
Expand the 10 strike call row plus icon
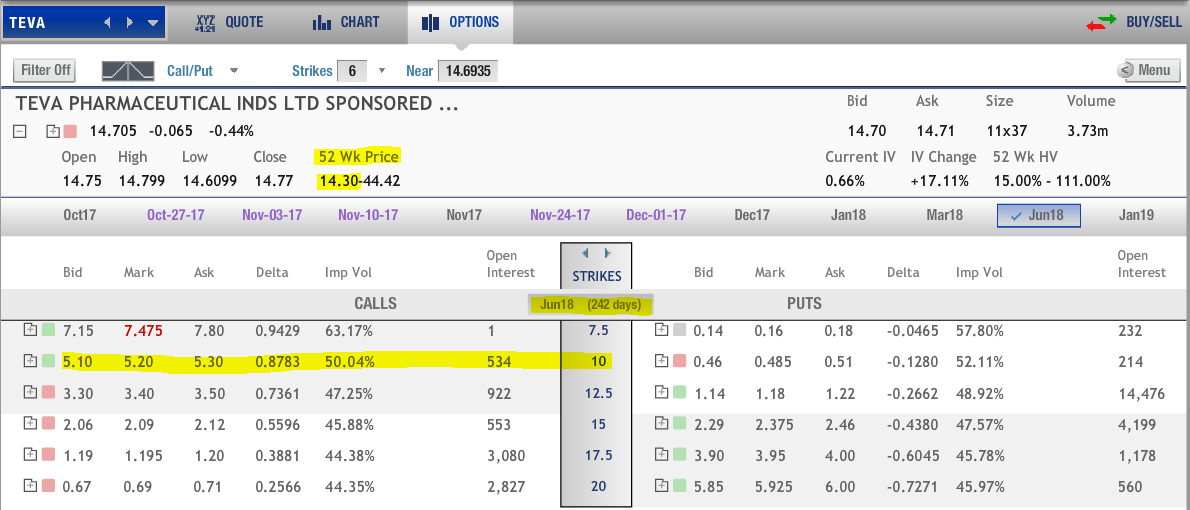point(30,360)
